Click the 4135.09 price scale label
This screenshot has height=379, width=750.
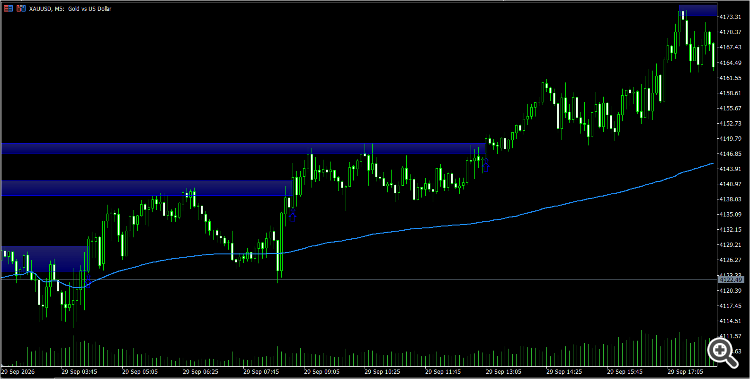point(729,214)
